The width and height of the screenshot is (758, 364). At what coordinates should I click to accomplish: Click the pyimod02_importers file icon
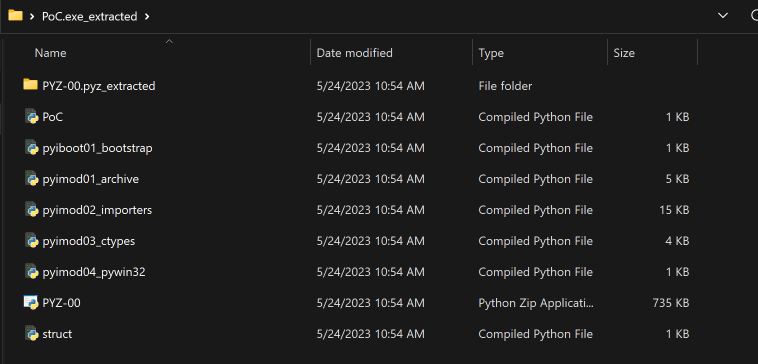click(x=31, y=209)
